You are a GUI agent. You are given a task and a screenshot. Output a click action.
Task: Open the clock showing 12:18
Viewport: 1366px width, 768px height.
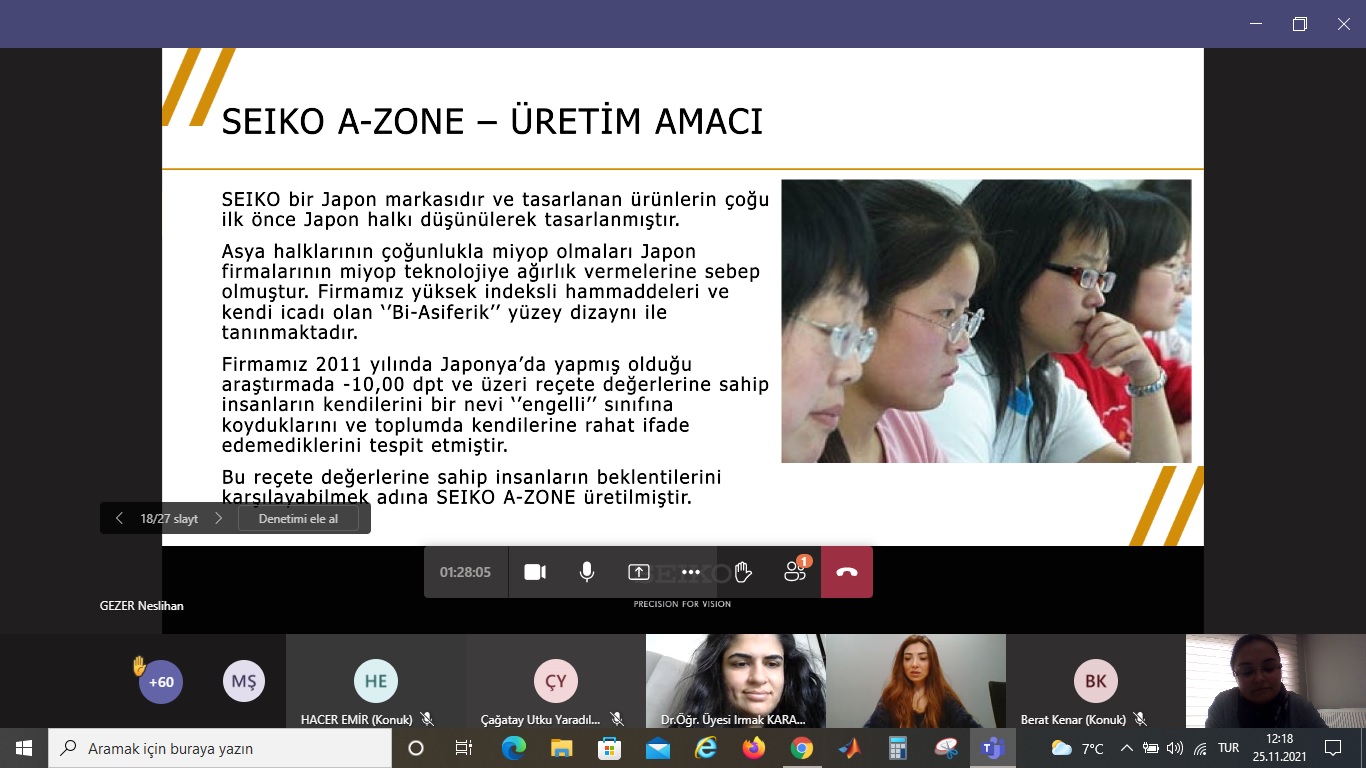(1279, 748)
